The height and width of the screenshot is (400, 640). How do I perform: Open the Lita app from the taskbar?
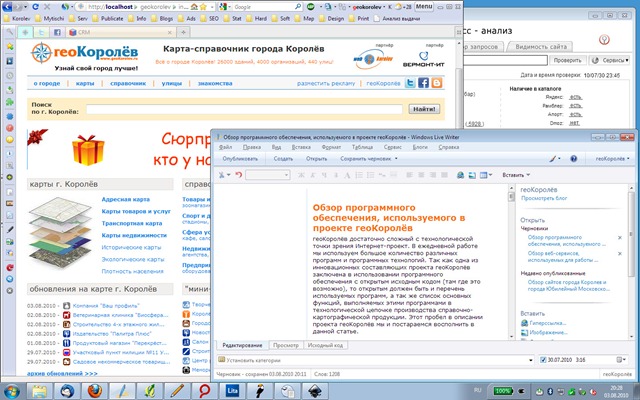(232, 391)
